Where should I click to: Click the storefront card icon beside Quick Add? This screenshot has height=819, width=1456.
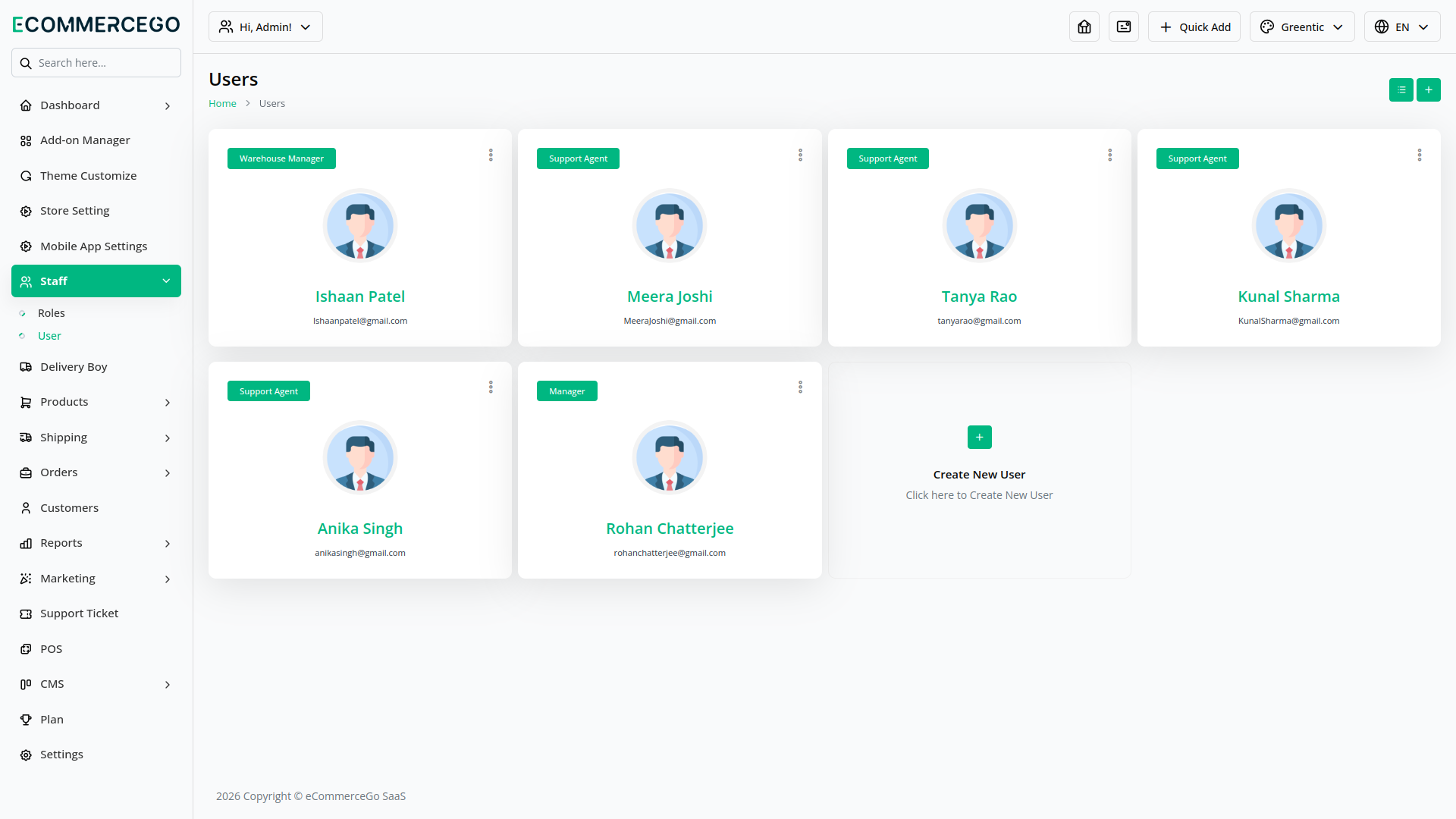point(1124,27)
